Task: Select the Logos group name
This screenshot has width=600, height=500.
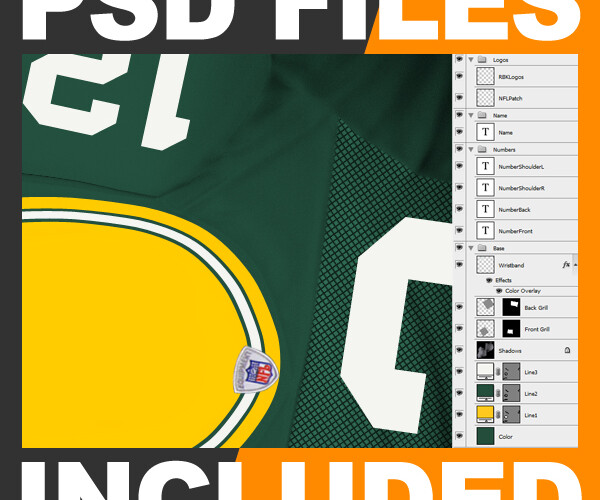Action: [501, 60]
